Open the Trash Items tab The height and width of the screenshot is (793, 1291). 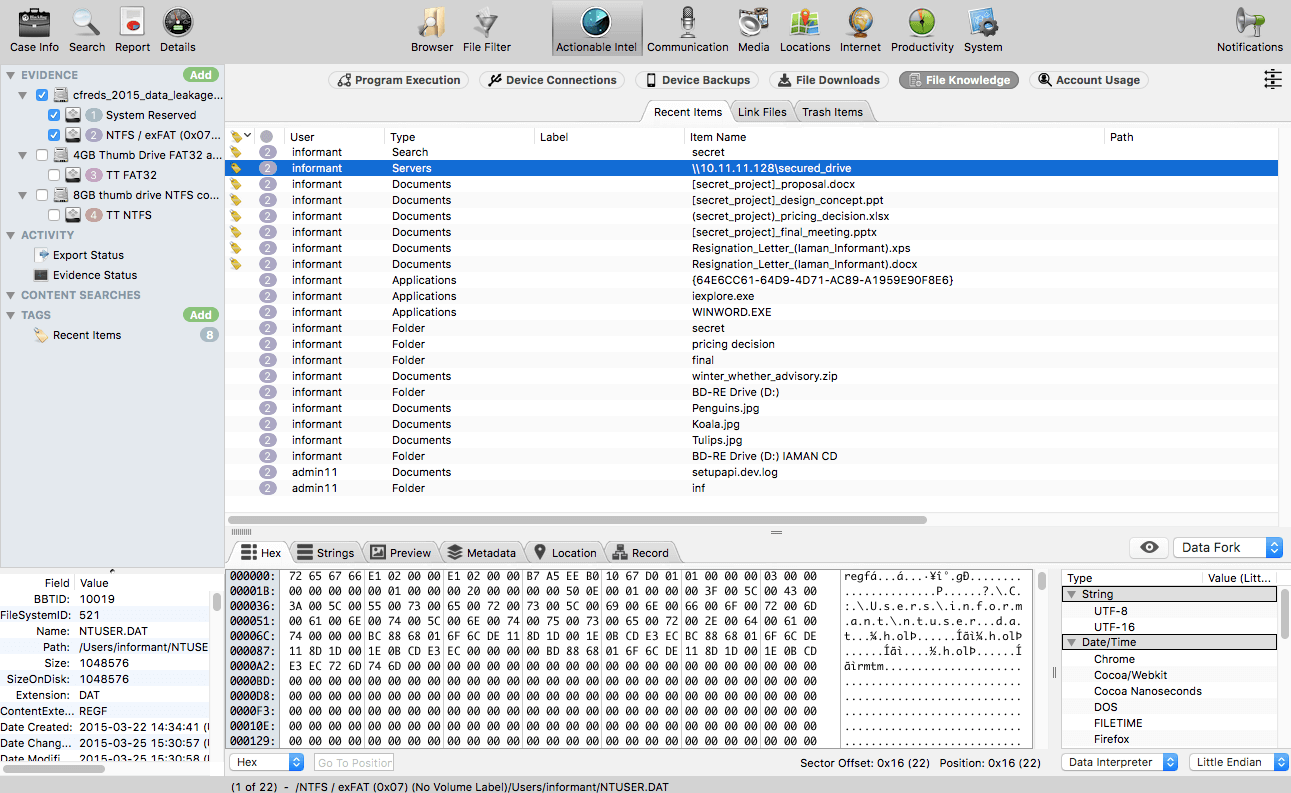[832, 112]
